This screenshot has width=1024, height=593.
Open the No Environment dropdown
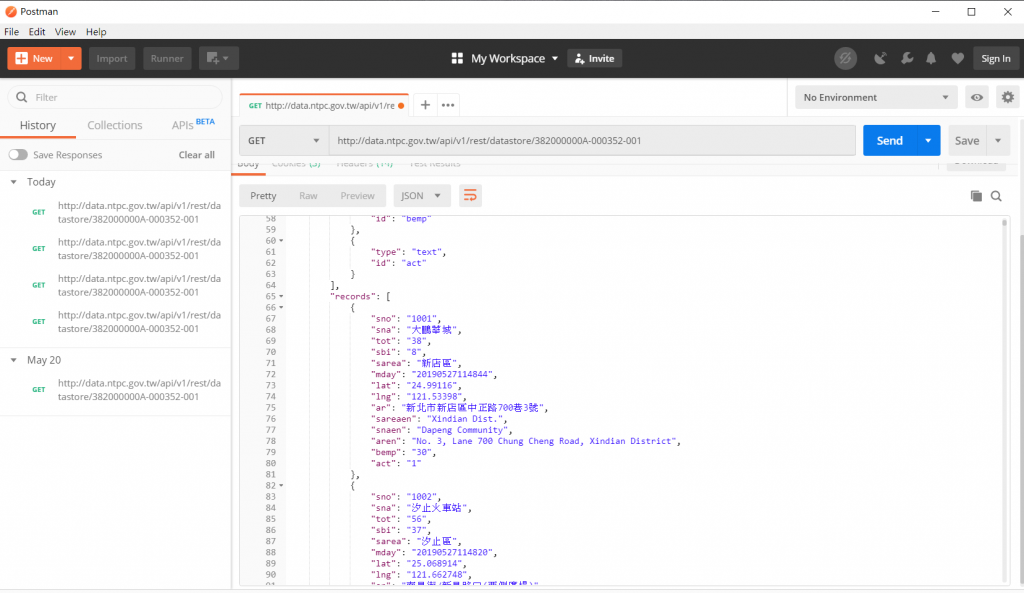click(x=876, y=97)
